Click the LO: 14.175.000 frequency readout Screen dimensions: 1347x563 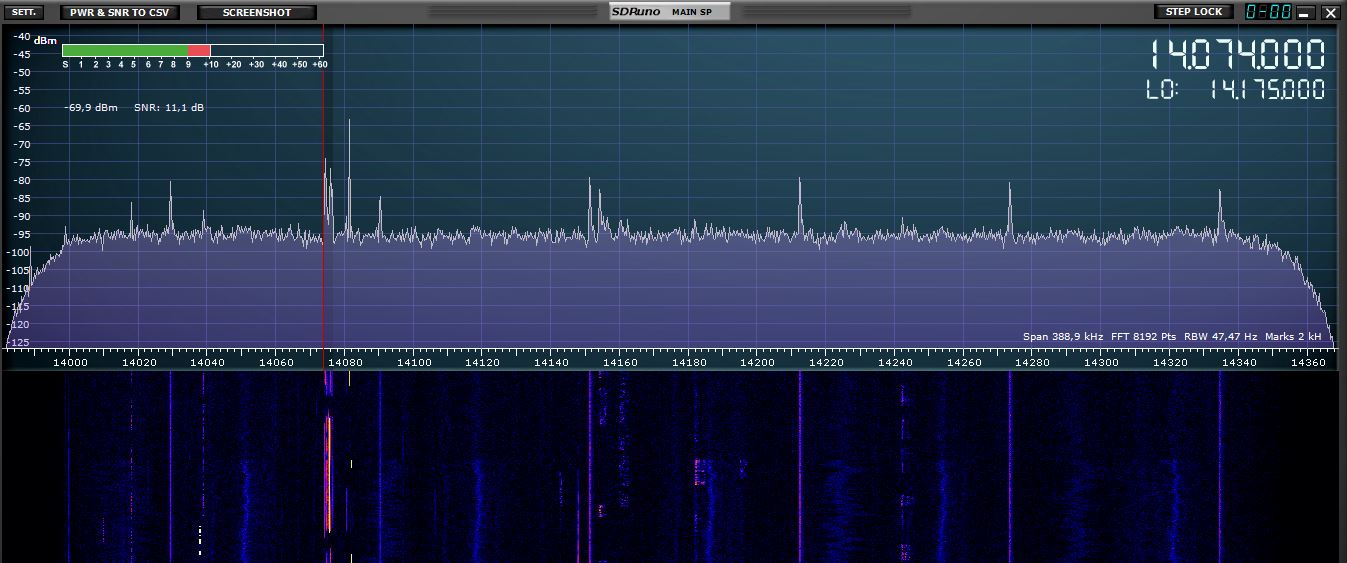[x=1236, y=89]
